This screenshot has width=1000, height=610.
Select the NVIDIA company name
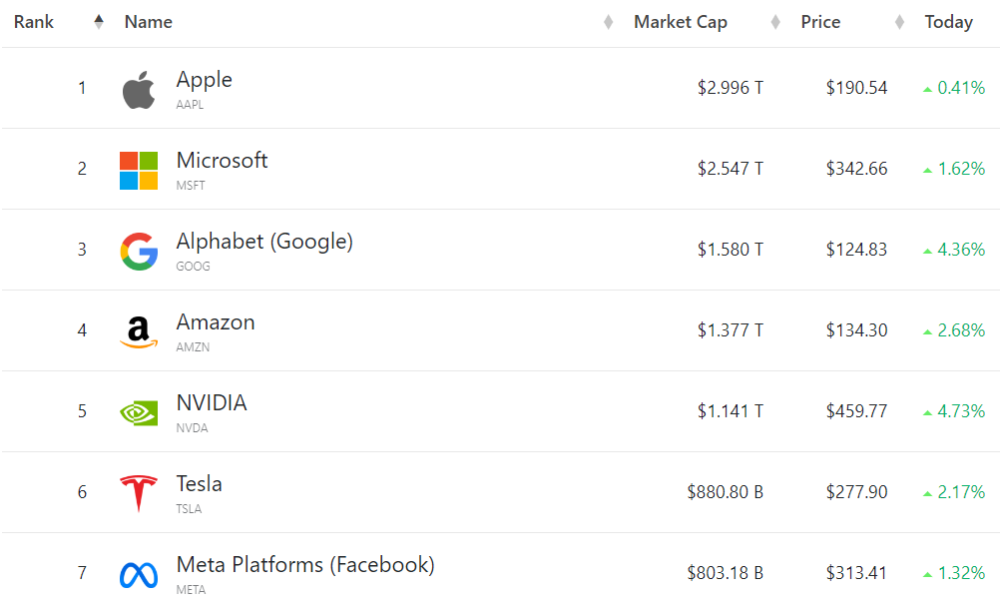(x=211, y=403)
